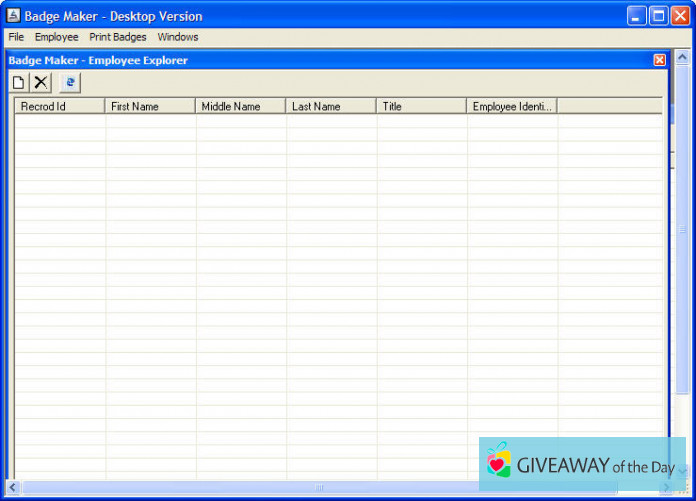Viewport: 696px width, 501px height.
Task: Click the horizontal scrollbar left arrow
Action: point(13,487)
